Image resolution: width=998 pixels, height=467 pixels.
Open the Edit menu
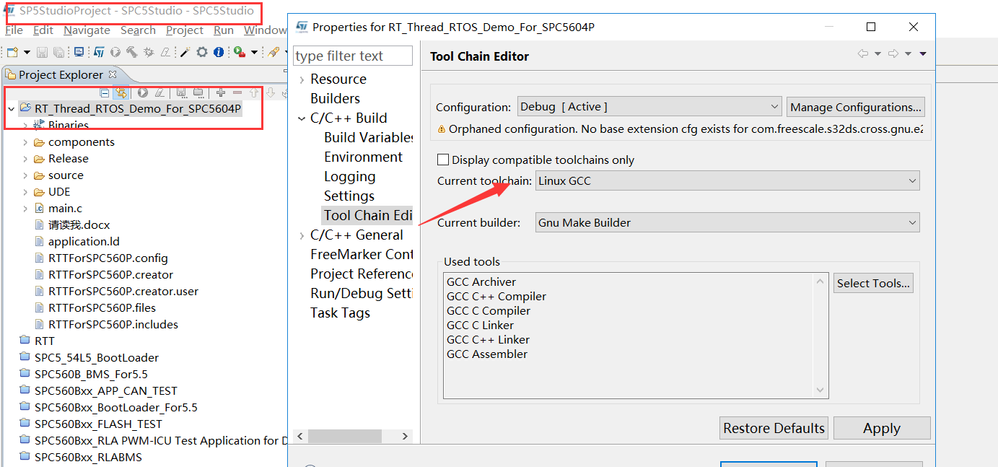pyautogui.click(x=43, y=31)
